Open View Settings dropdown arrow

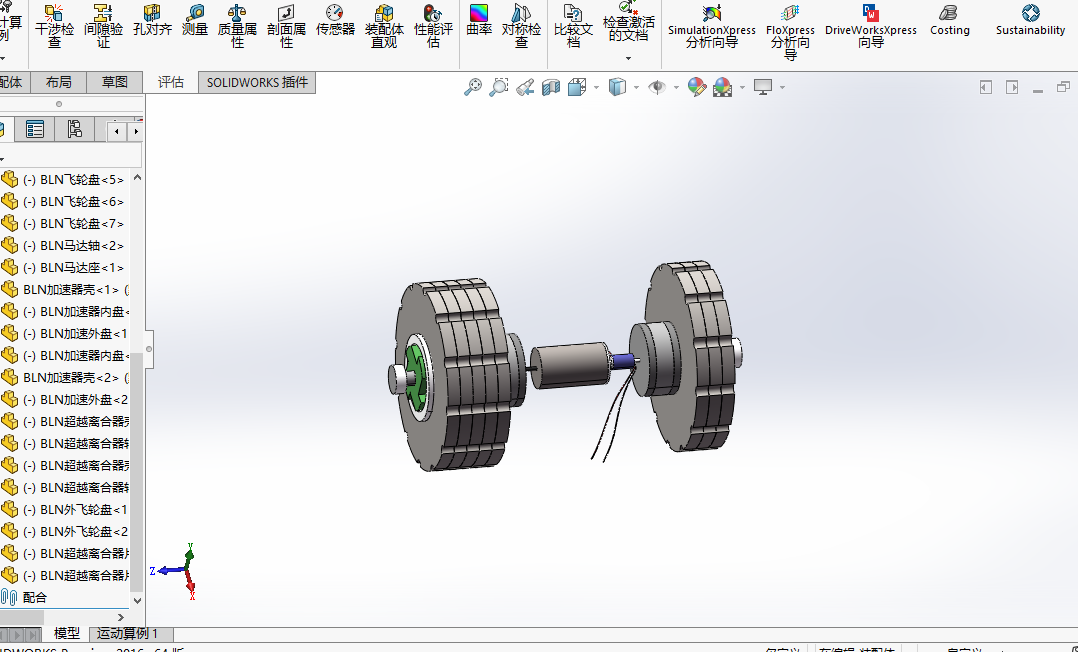782,87
